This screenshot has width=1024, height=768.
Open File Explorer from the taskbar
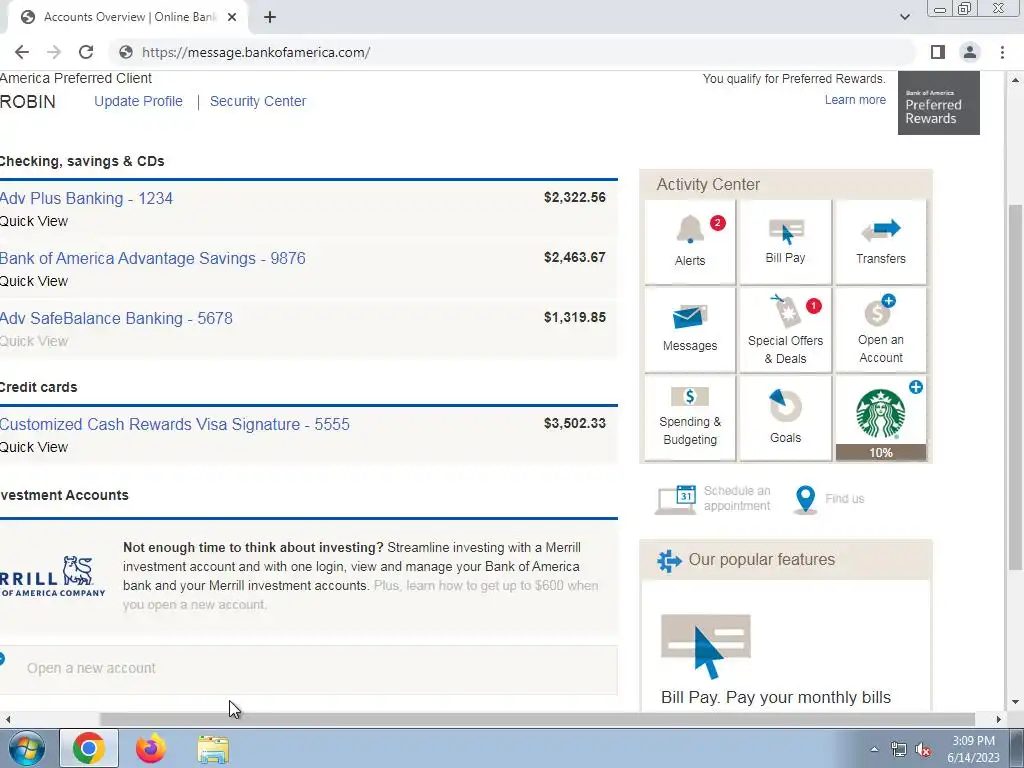click(x=213, y=749)
